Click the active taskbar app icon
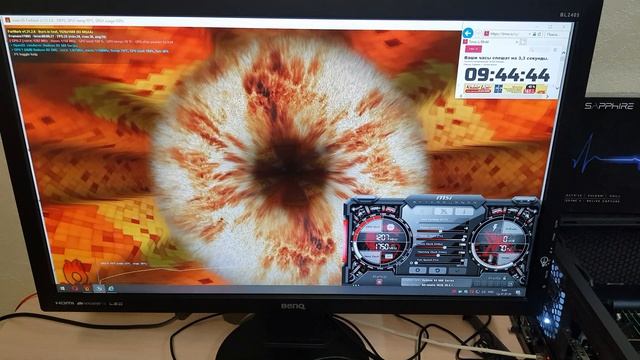Screen dimensions: 640x360 point(99,289)
